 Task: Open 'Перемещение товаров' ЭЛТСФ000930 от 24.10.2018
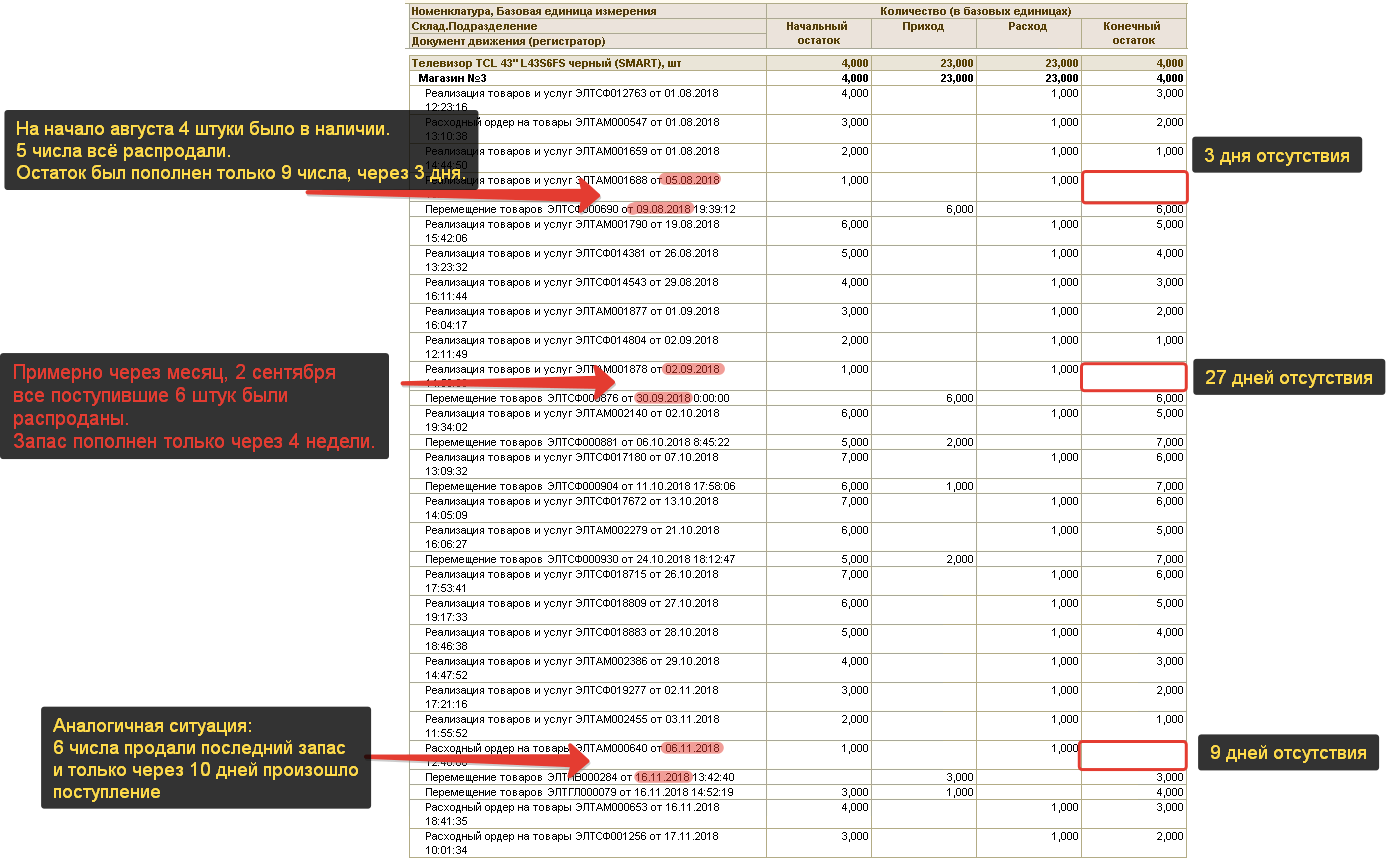pyautogui.click(x=580, y=559)
